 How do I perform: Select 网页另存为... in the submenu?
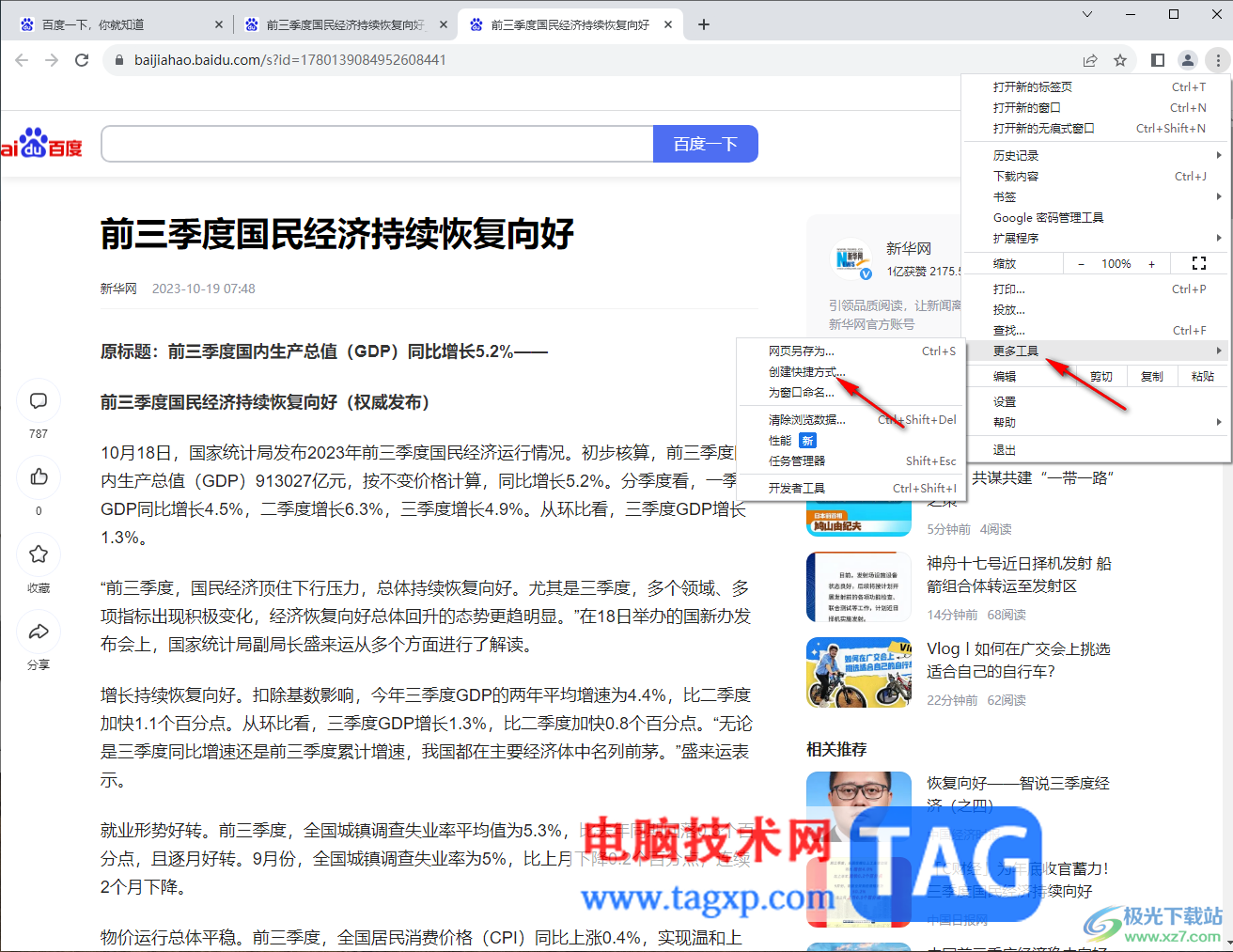[x=851, y=351]
